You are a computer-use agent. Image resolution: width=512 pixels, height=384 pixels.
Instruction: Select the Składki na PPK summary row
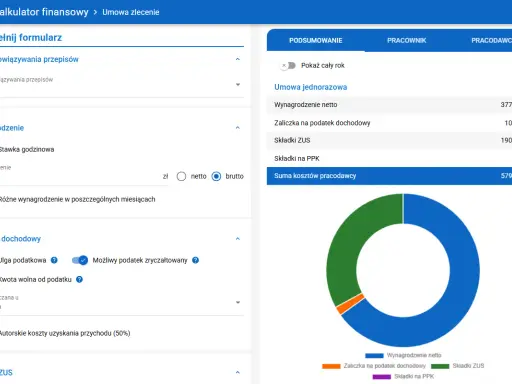point(389,158)
